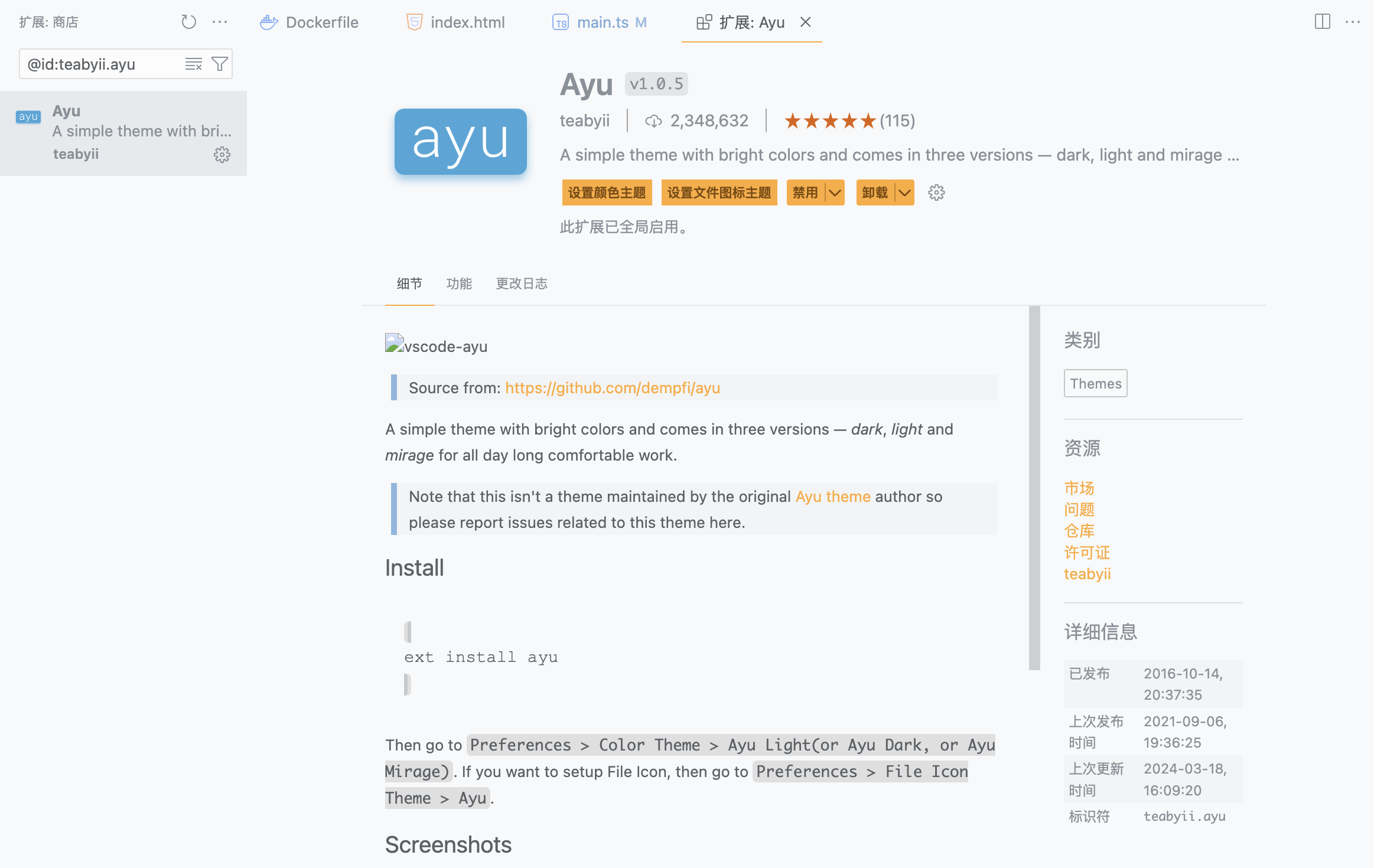
Task: Open the extensions panel more actions menu
Action: click(x=220, y=22)
